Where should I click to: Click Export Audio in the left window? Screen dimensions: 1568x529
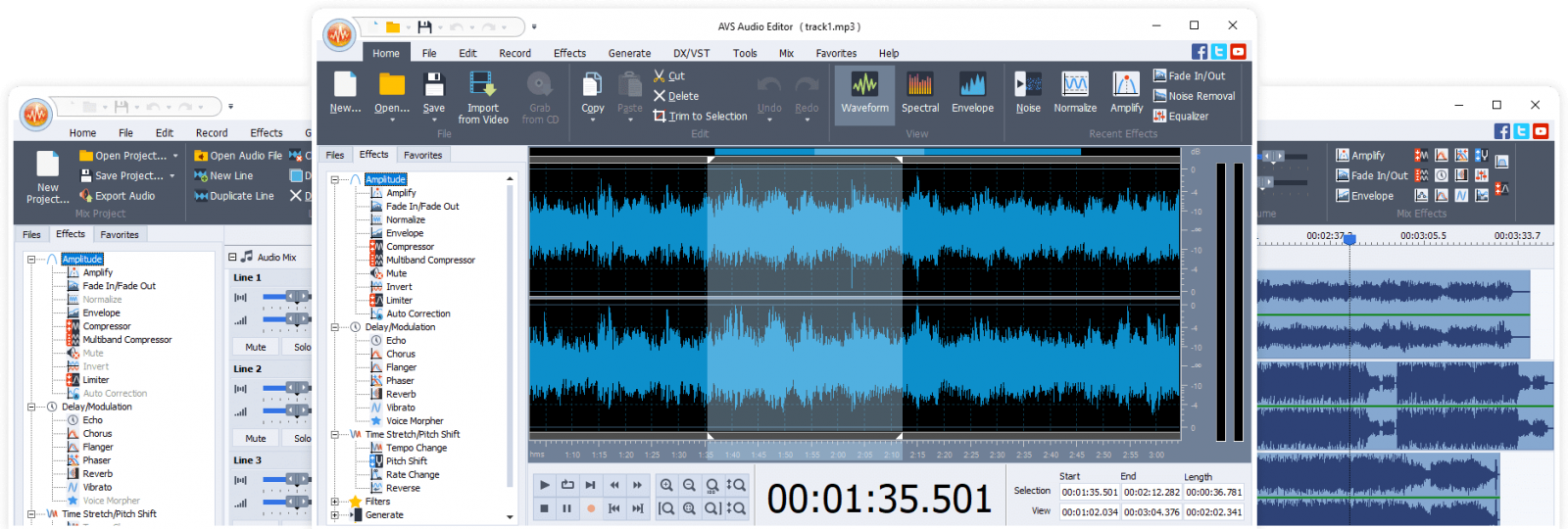point(118,196)
